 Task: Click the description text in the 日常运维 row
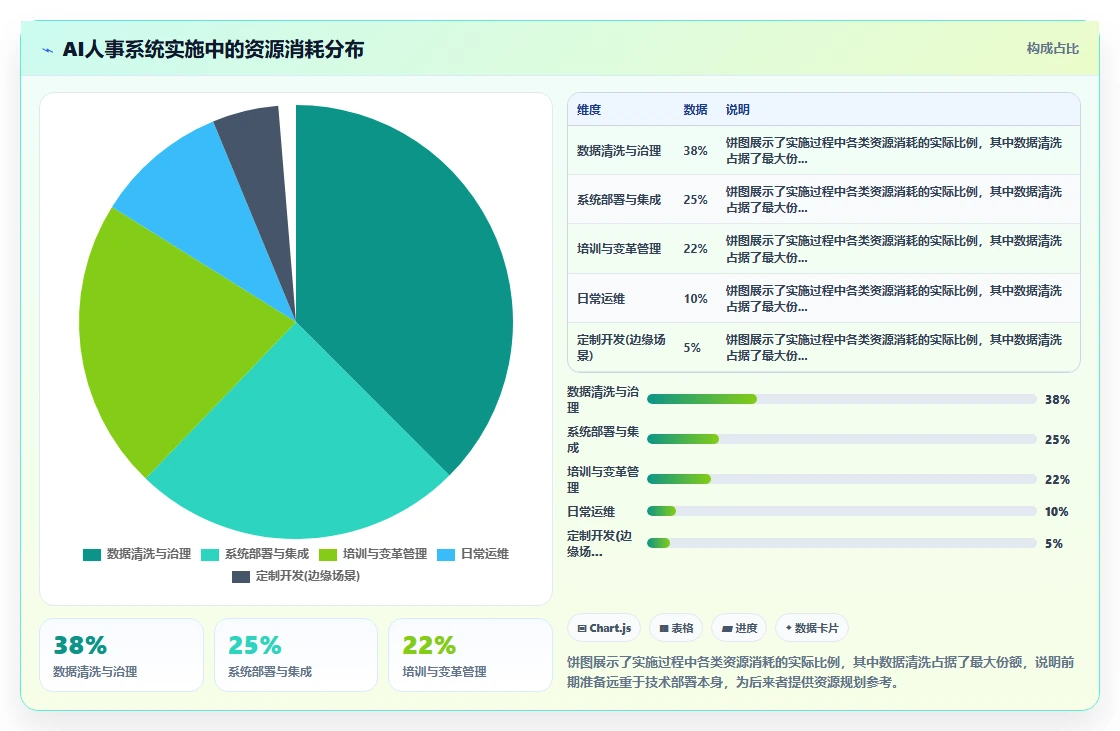click(x=894, y=299)
